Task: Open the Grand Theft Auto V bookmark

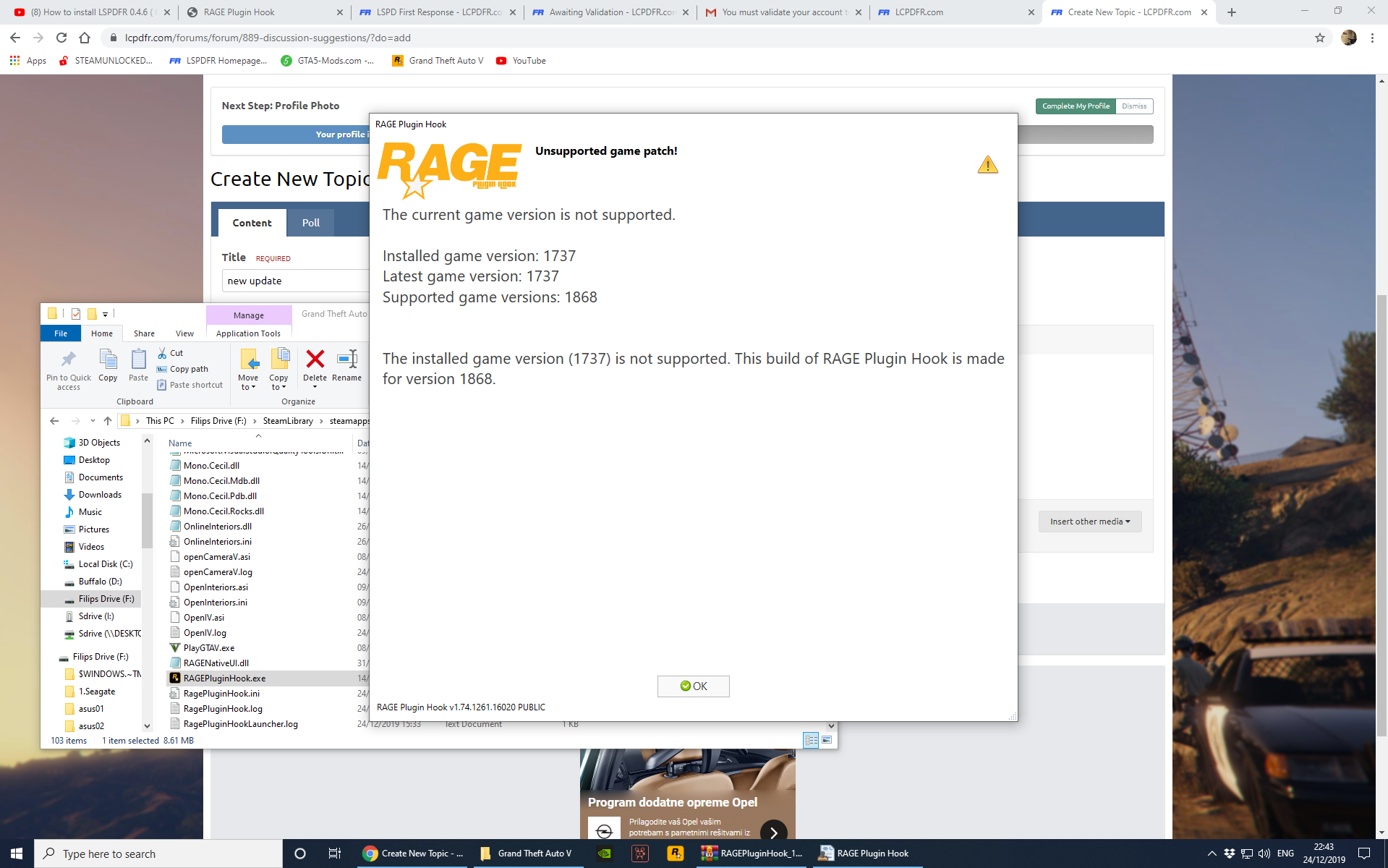Action: tap(438, 61)
